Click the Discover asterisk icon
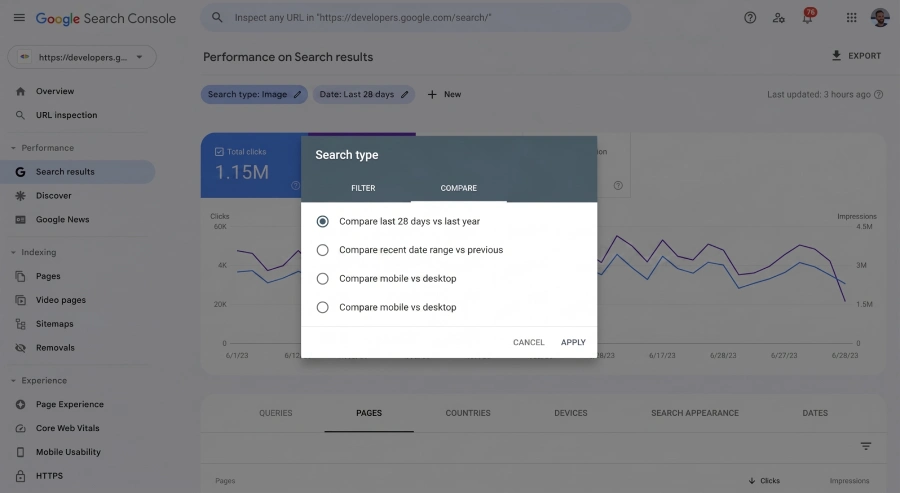This screenshot has width=900, height=493. 21,196
